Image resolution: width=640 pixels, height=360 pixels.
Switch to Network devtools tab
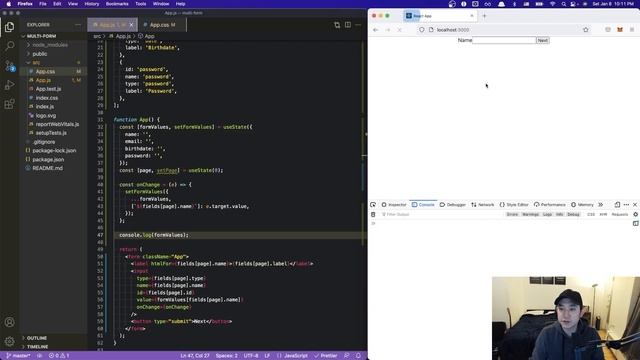(x=482, y=204)
